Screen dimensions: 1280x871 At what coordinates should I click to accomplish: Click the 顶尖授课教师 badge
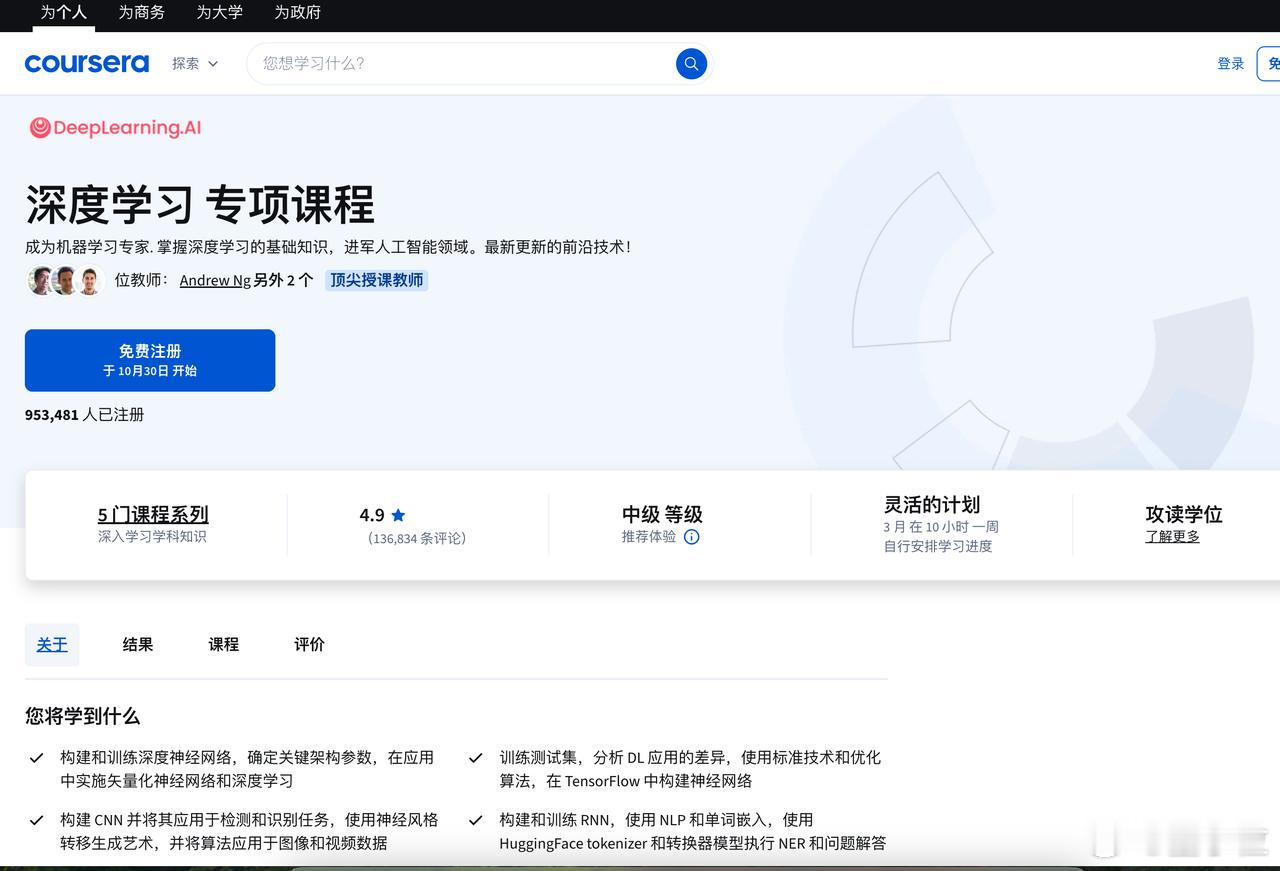click(377, 280)
